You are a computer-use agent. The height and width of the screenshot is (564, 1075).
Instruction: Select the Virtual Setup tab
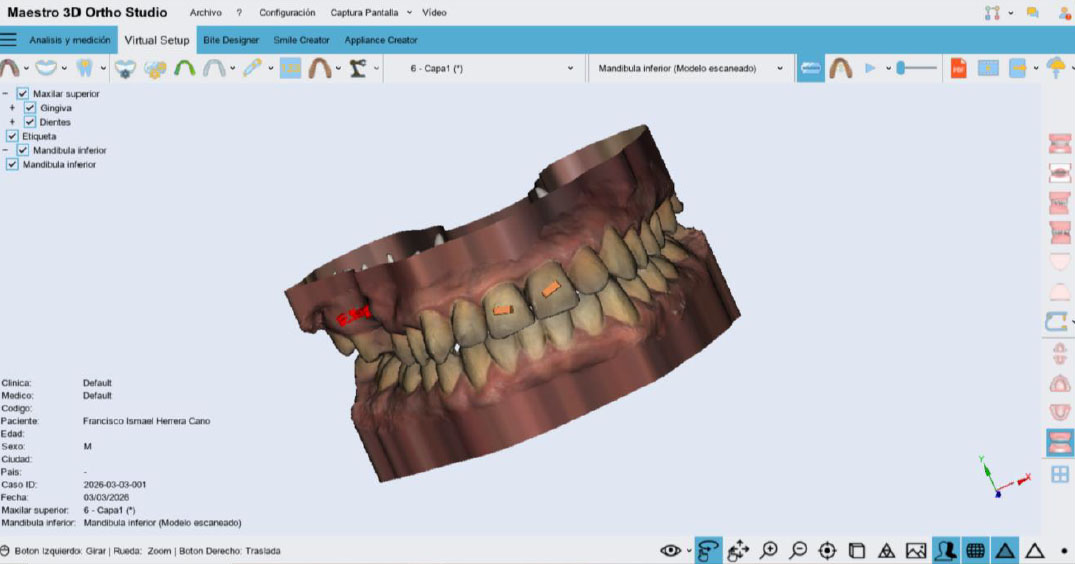coord(156,40)
